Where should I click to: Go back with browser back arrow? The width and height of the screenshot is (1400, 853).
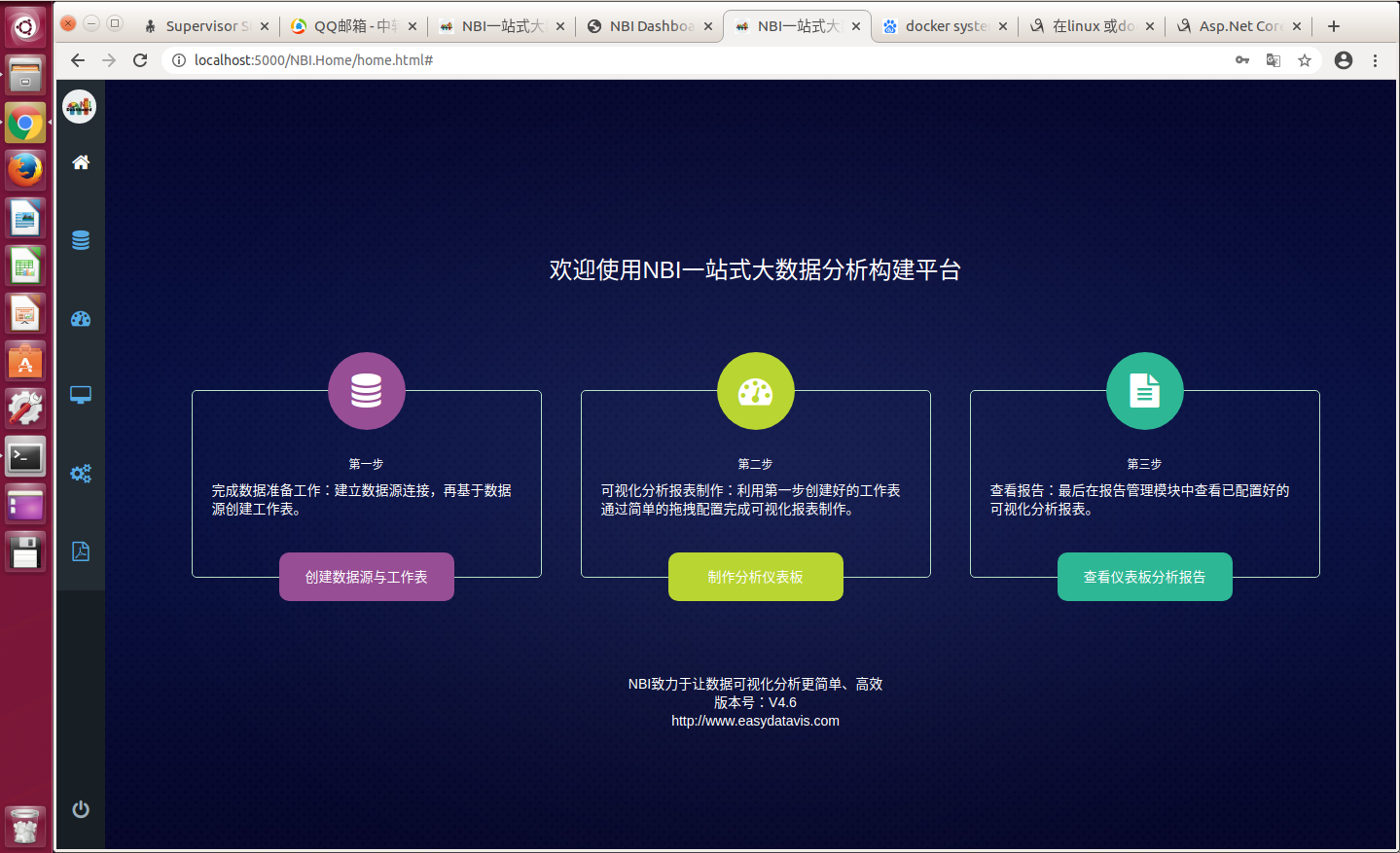tap(78, 60)
